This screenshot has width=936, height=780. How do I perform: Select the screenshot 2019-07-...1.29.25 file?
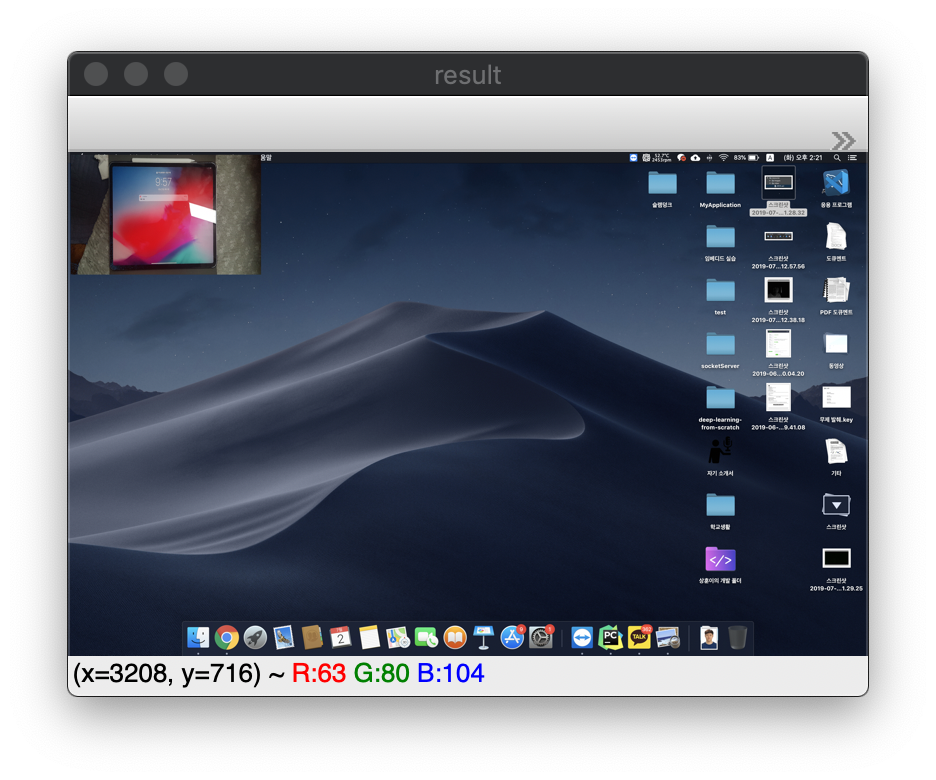[x=836, y=569]
